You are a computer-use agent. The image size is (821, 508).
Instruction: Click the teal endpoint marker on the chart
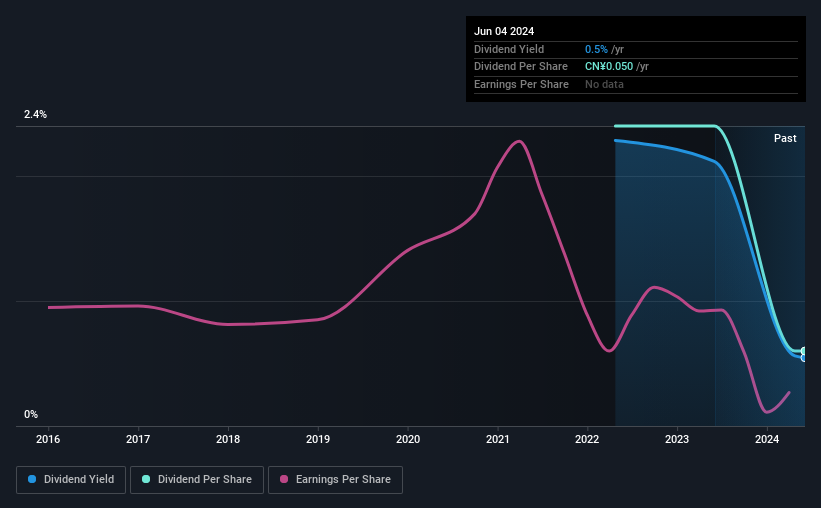coord(803,351)
